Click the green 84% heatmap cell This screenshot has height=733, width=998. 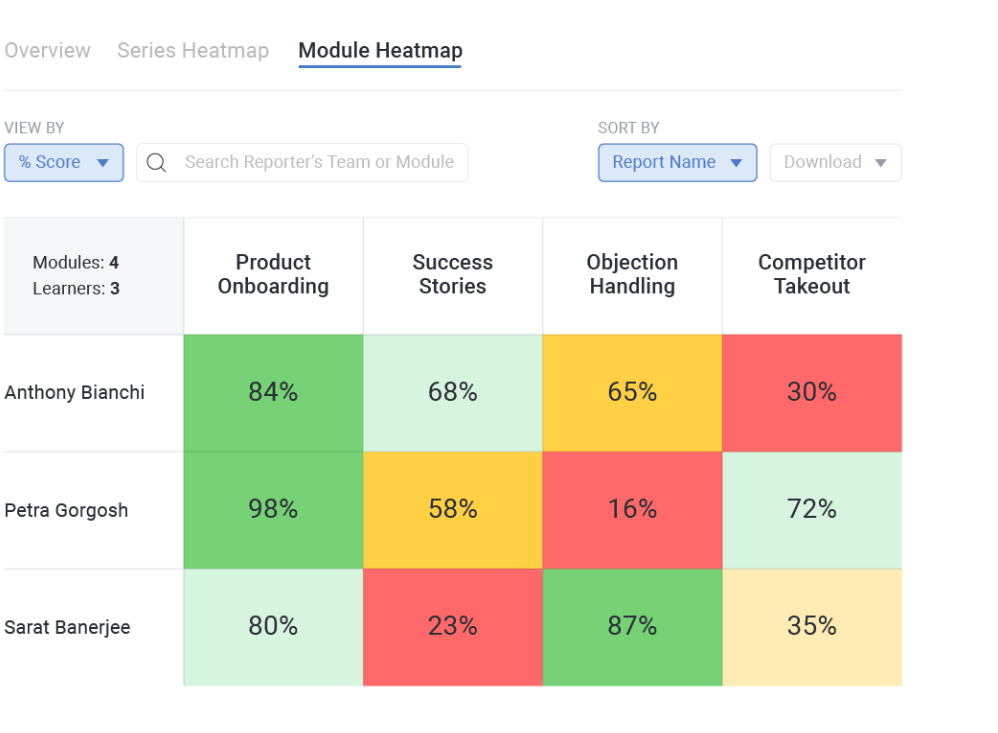point(273,393)
